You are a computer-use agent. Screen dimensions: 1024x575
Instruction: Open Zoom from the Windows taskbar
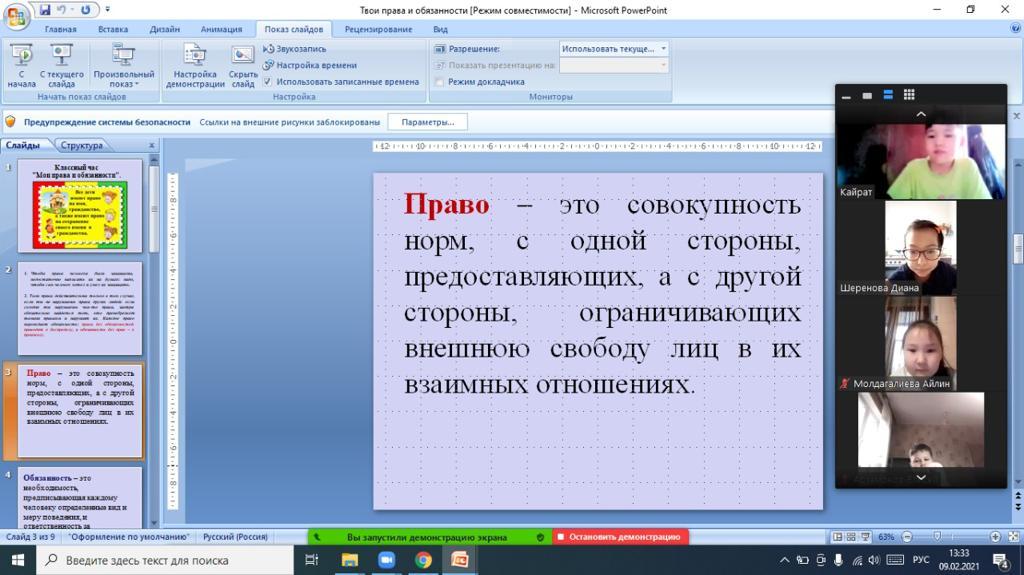[x=386, y=560]
